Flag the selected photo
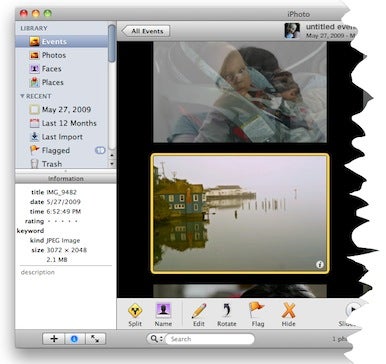This screenshot has height=364, width=386. [x=257, y=315]
